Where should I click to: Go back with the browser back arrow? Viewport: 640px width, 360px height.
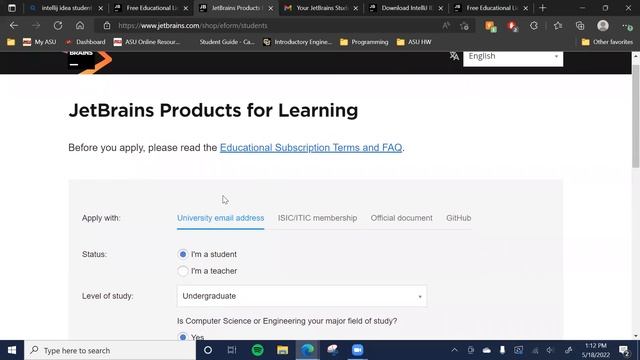pyautogui.click(x=14, y=26)
